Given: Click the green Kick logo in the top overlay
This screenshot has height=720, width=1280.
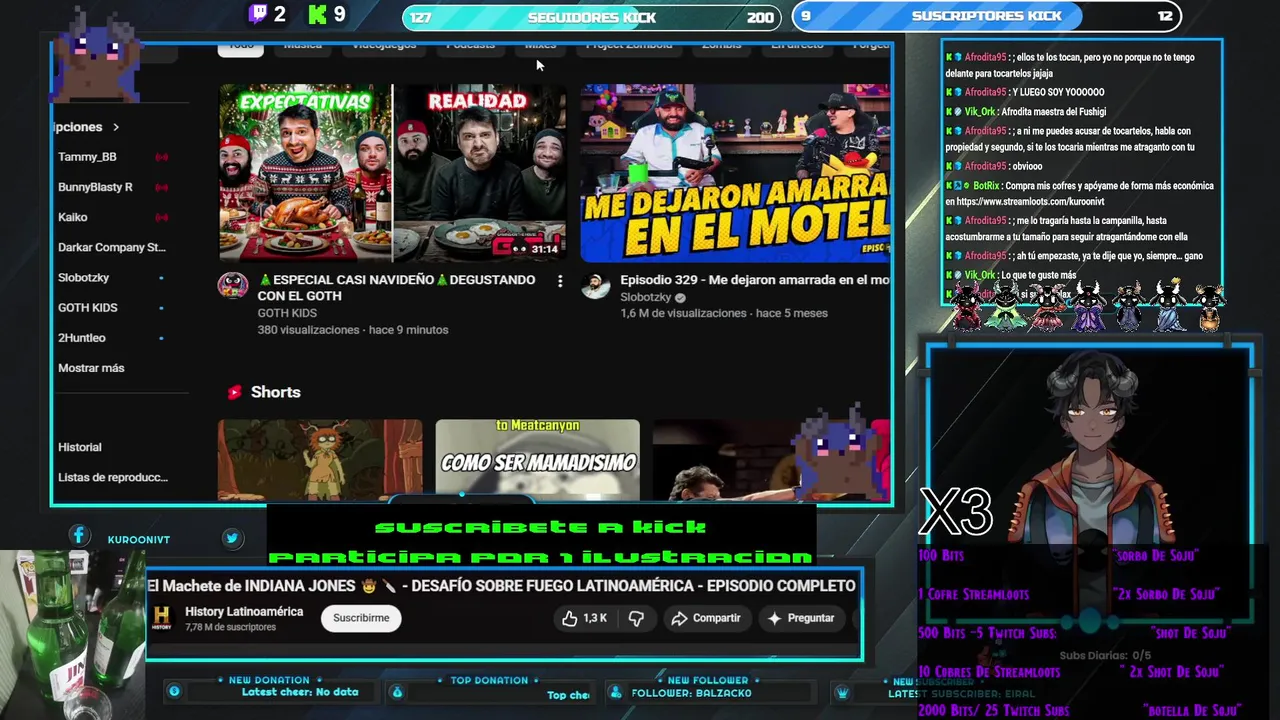Looking at the screenshot, I should [318, 14].
